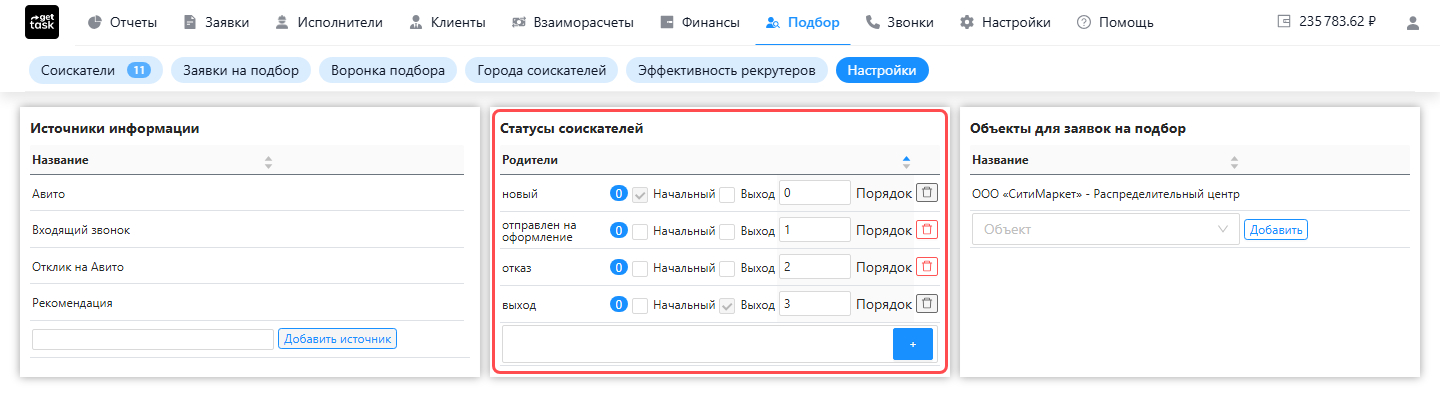Image resolution: width=1440 pixels, height=400 pixels.
Task: Open the user profile icon
Action: [1413, 22]
